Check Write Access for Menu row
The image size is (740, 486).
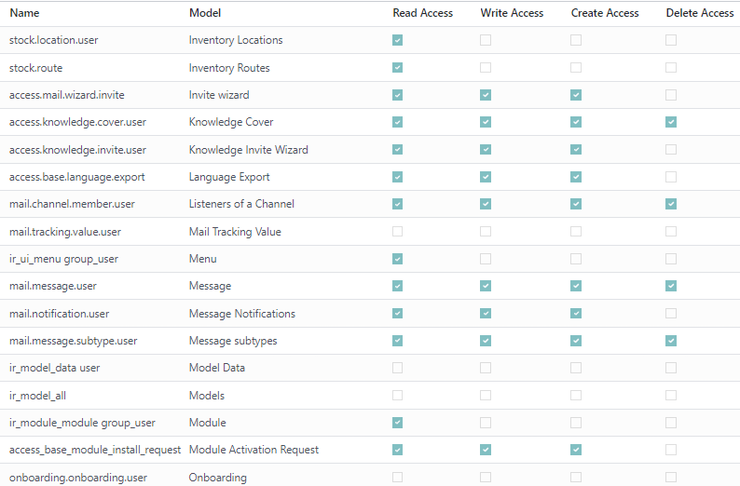[485, 259]
